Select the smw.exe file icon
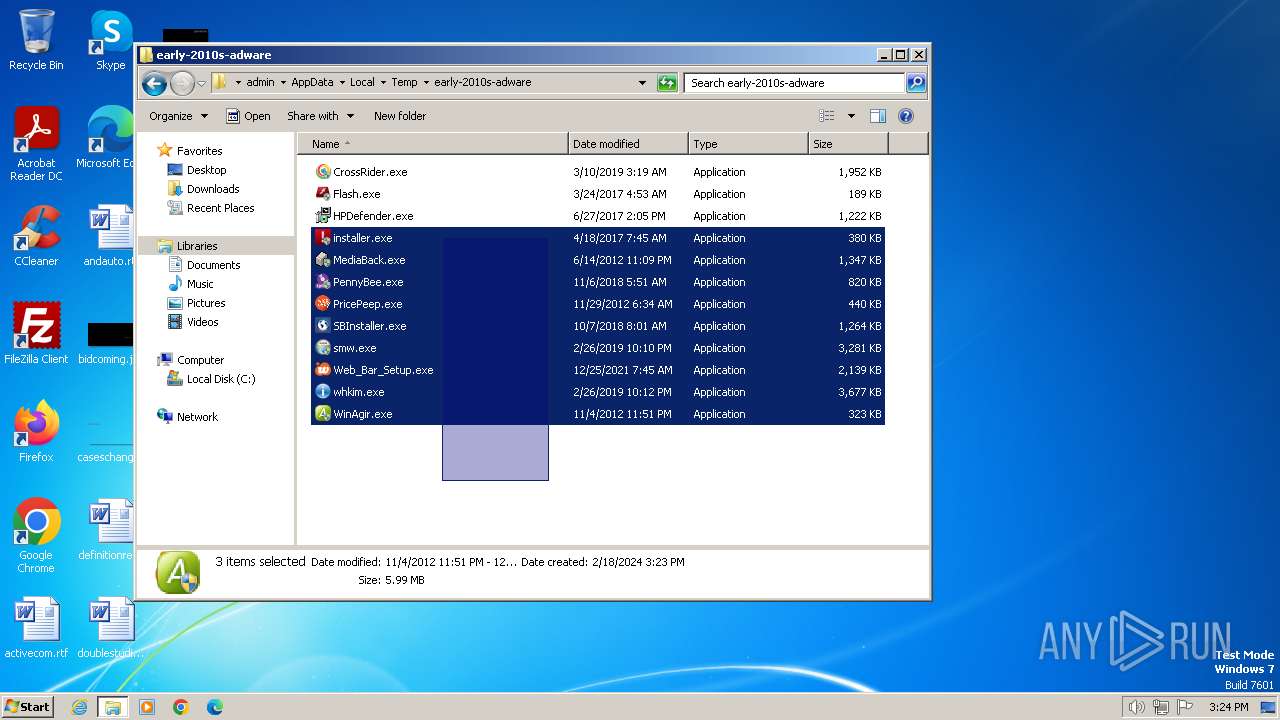The height and width of the screenshot is (720, 1280). (323, 348)
